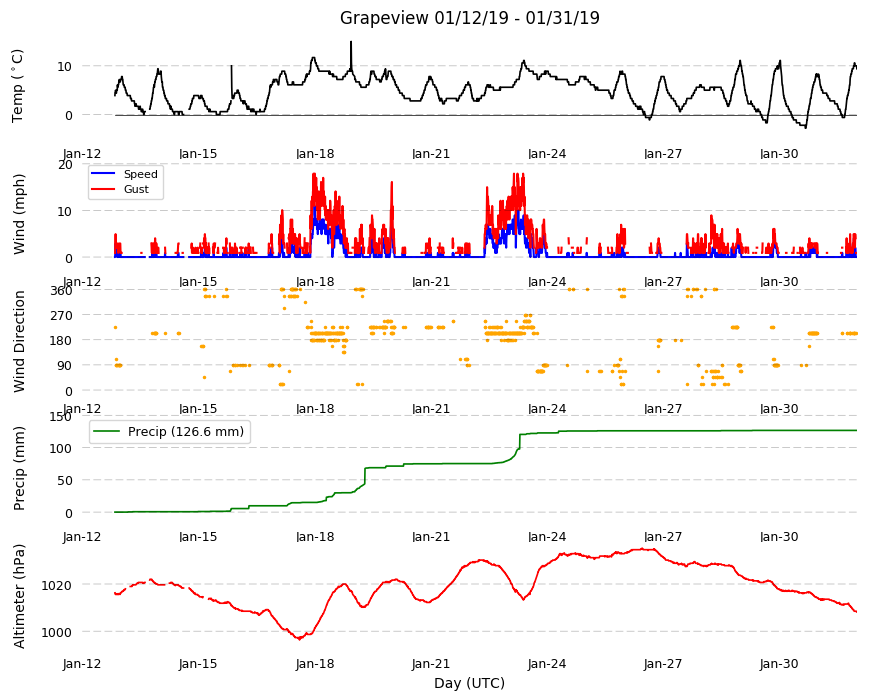
Task: Click the Day (UTC) x-axis label
Action: (469, 683)
